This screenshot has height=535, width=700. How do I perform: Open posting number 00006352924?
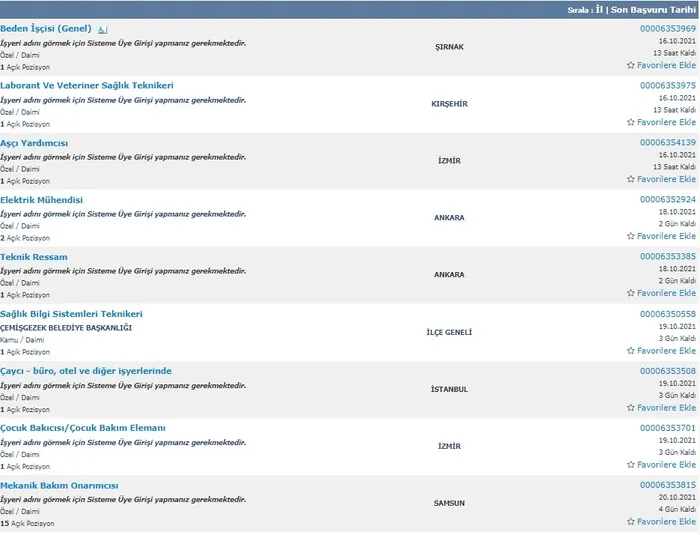667,200
